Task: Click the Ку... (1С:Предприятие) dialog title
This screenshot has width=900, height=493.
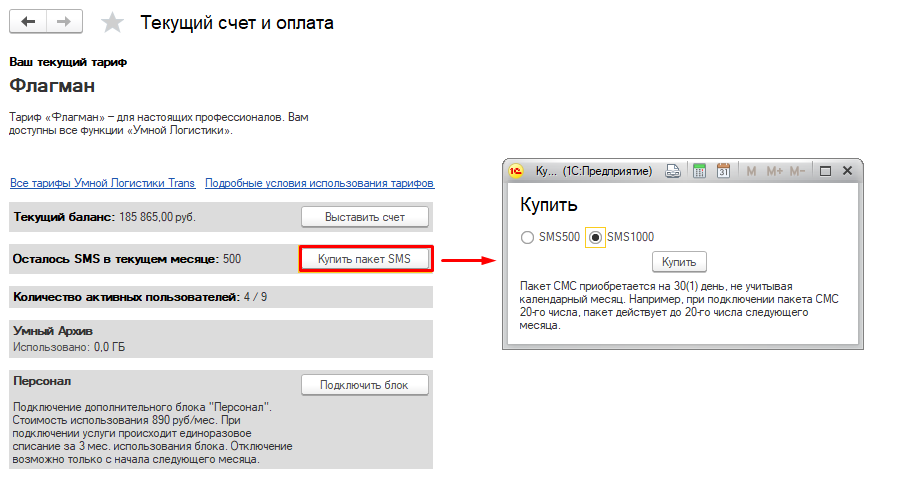Action: 593,171
